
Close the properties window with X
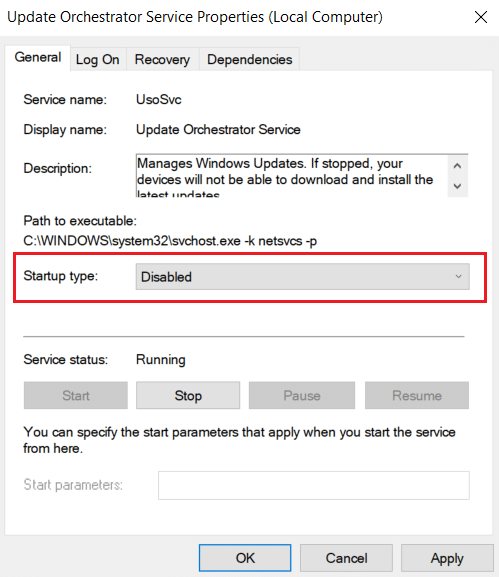point(481,17)
